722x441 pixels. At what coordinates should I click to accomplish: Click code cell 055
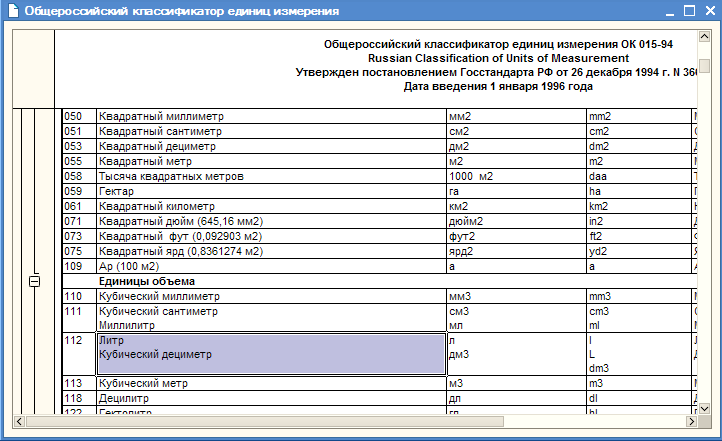(x=79, y=161)
